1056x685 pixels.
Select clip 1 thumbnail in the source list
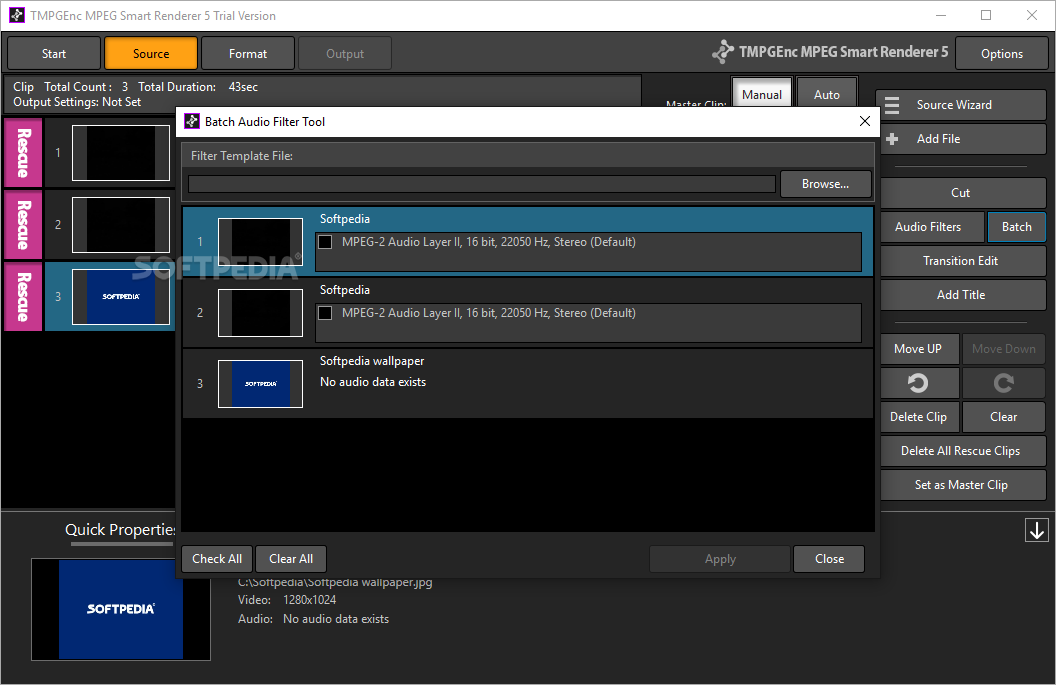[x=121, y=153]
